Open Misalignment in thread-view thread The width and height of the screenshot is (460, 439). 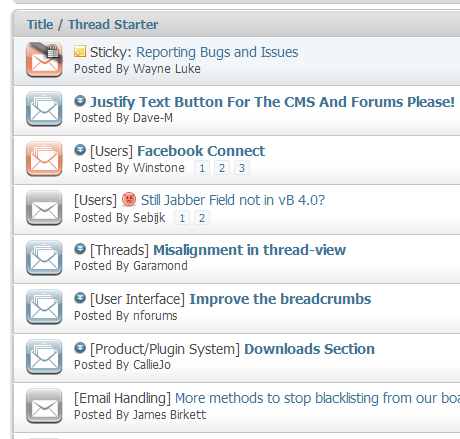coord(249,250)
